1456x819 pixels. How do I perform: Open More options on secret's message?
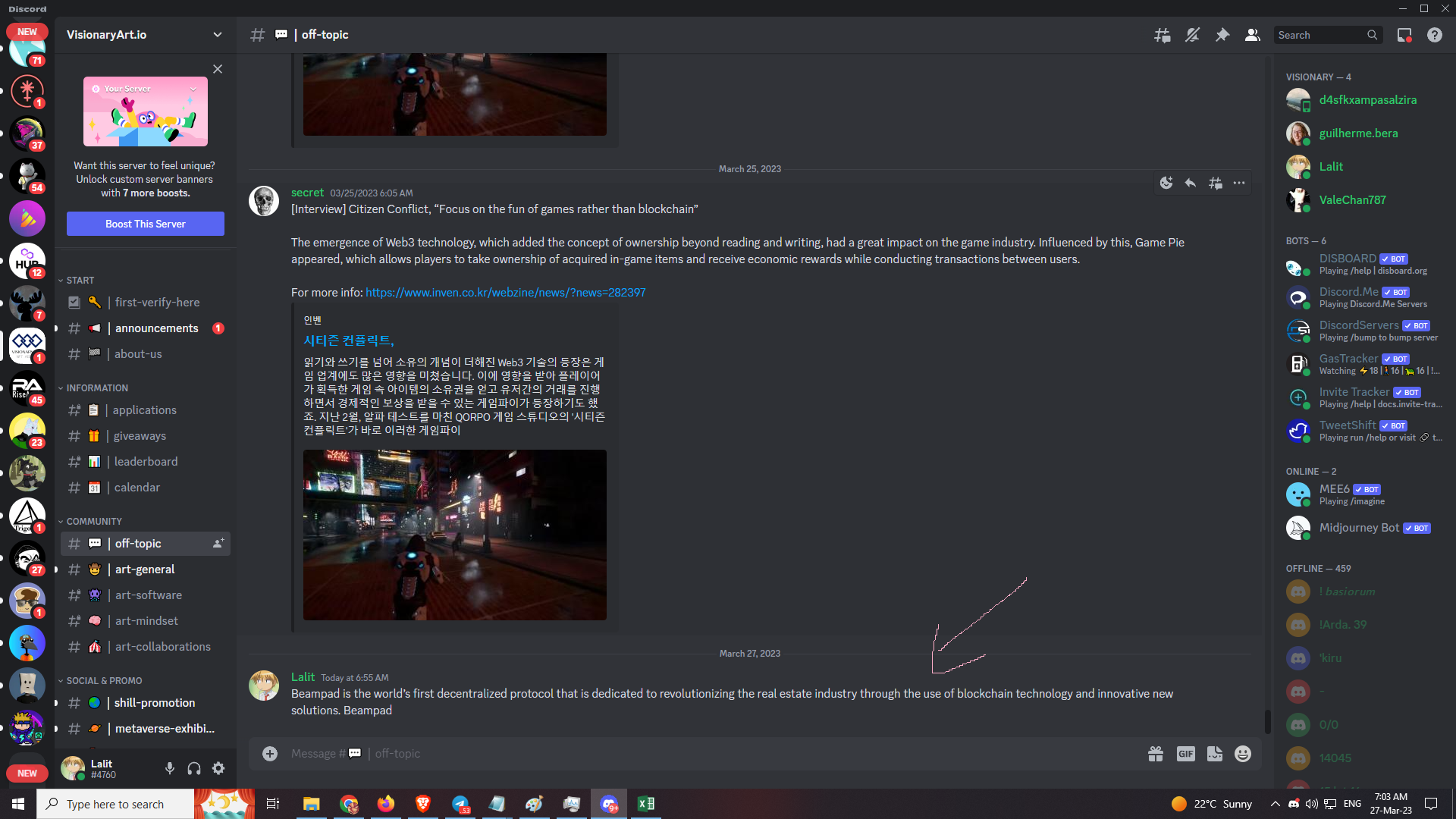[x=1239, y=183]
